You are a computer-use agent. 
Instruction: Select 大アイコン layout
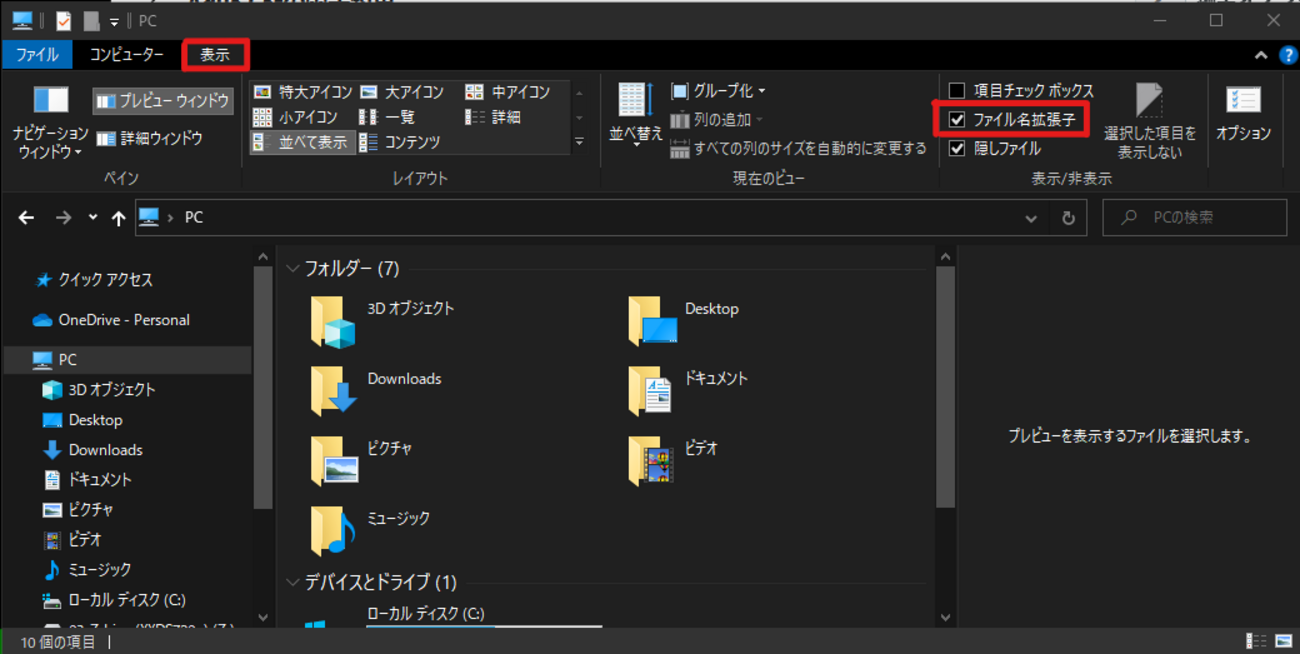[402, 92]
